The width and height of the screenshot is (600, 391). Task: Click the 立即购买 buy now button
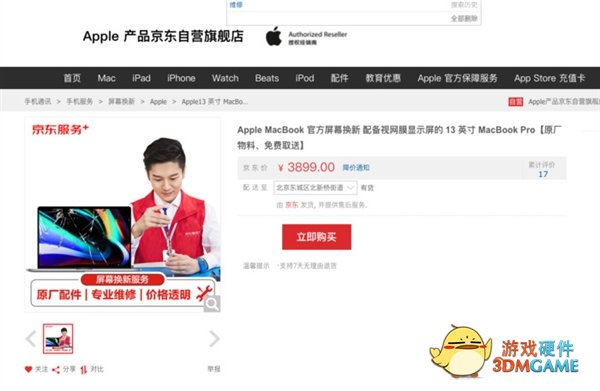tap(316, 237)
